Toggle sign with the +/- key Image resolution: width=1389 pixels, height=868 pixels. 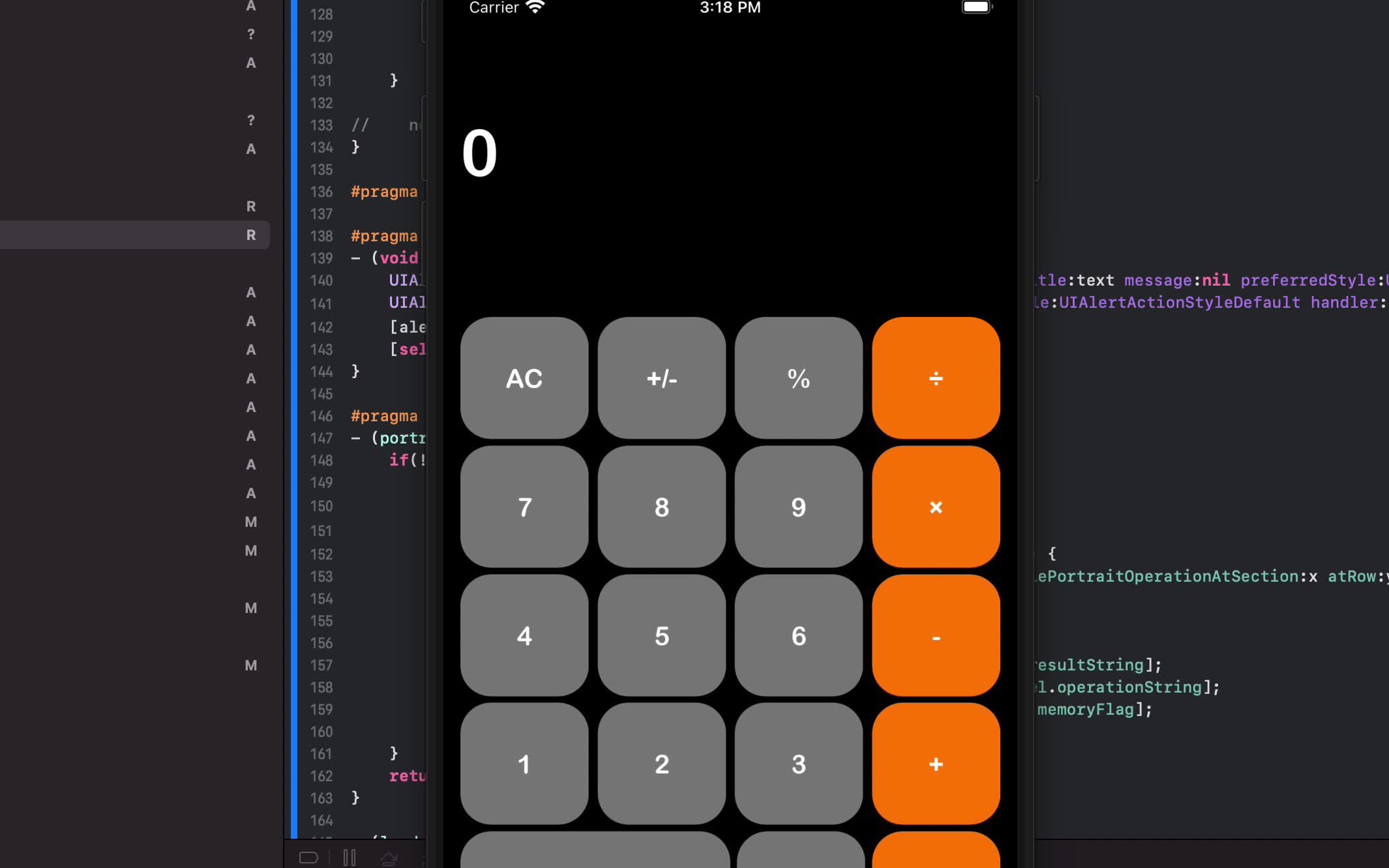[661, 378]
